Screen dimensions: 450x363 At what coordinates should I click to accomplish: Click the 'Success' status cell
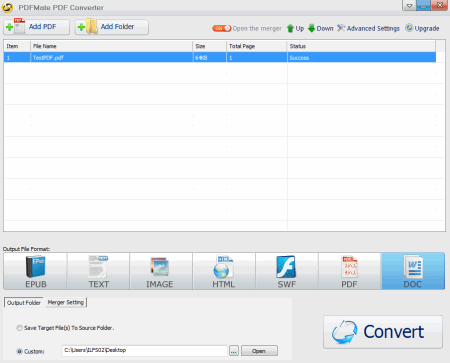click(361, 58)
